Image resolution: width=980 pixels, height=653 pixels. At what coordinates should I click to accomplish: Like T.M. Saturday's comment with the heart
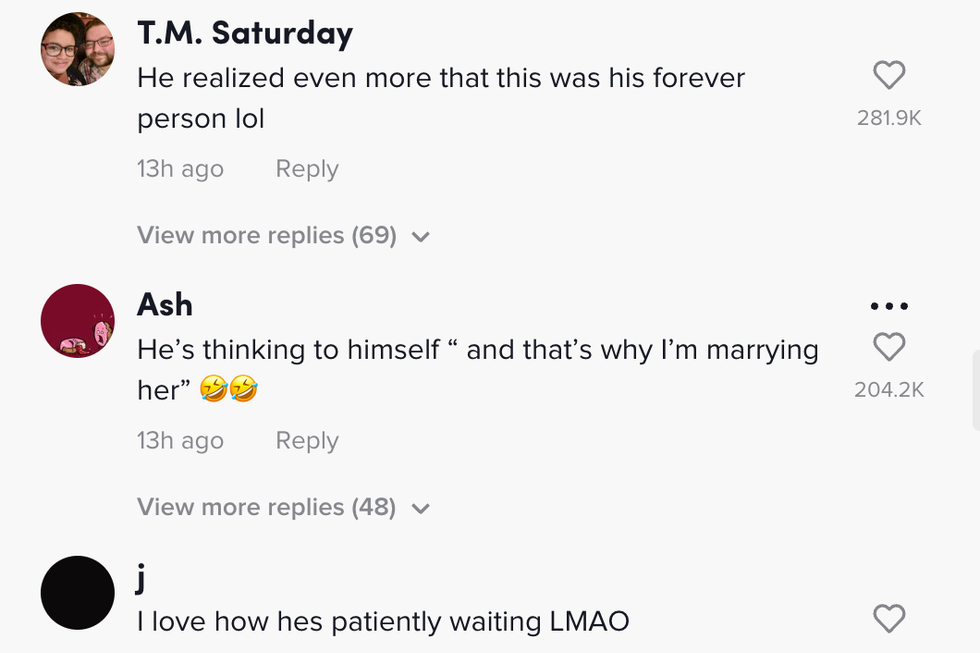pos(889,75)
